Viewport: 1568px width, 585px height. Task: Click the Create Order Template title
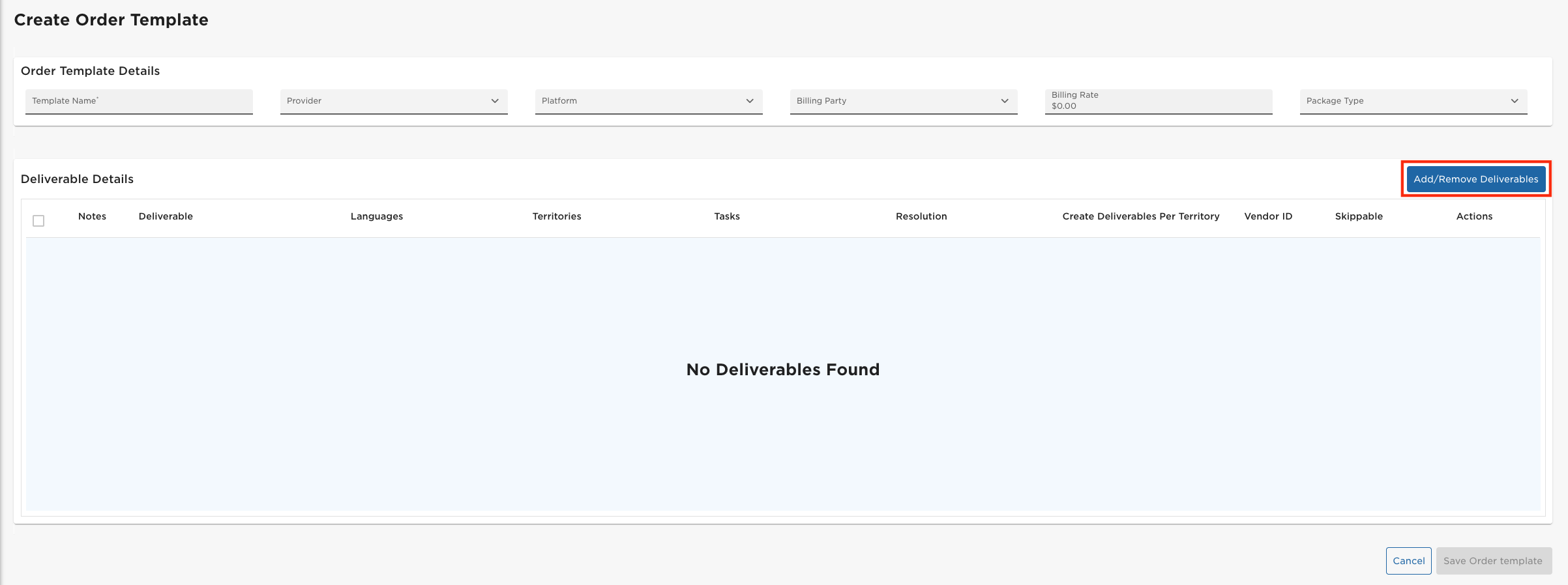tap(111, 20)
